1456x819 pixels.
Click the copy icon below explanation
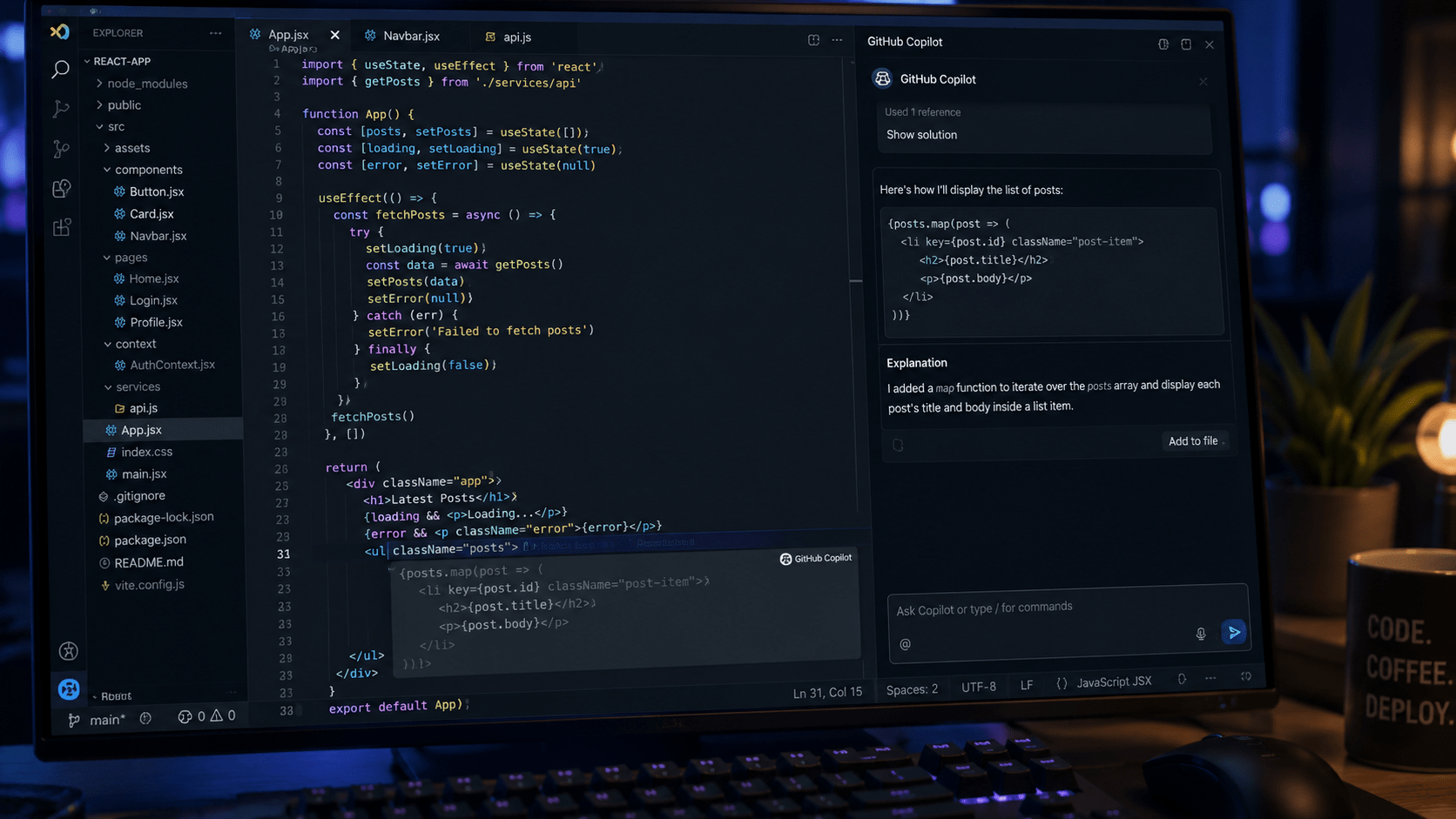(x=898, y=445)
